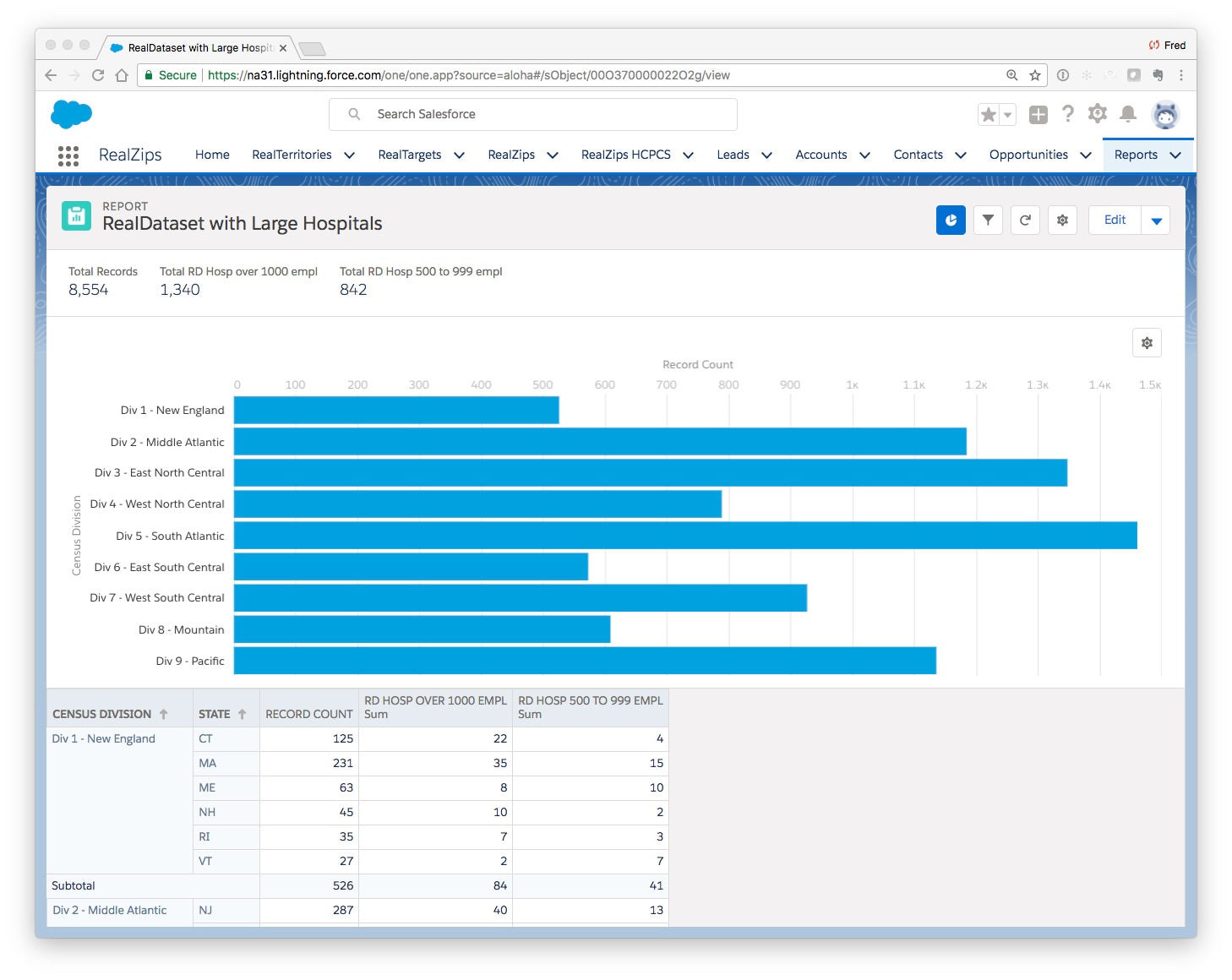
Task: Open the App Launcher grid
Action: pos(68,155)
